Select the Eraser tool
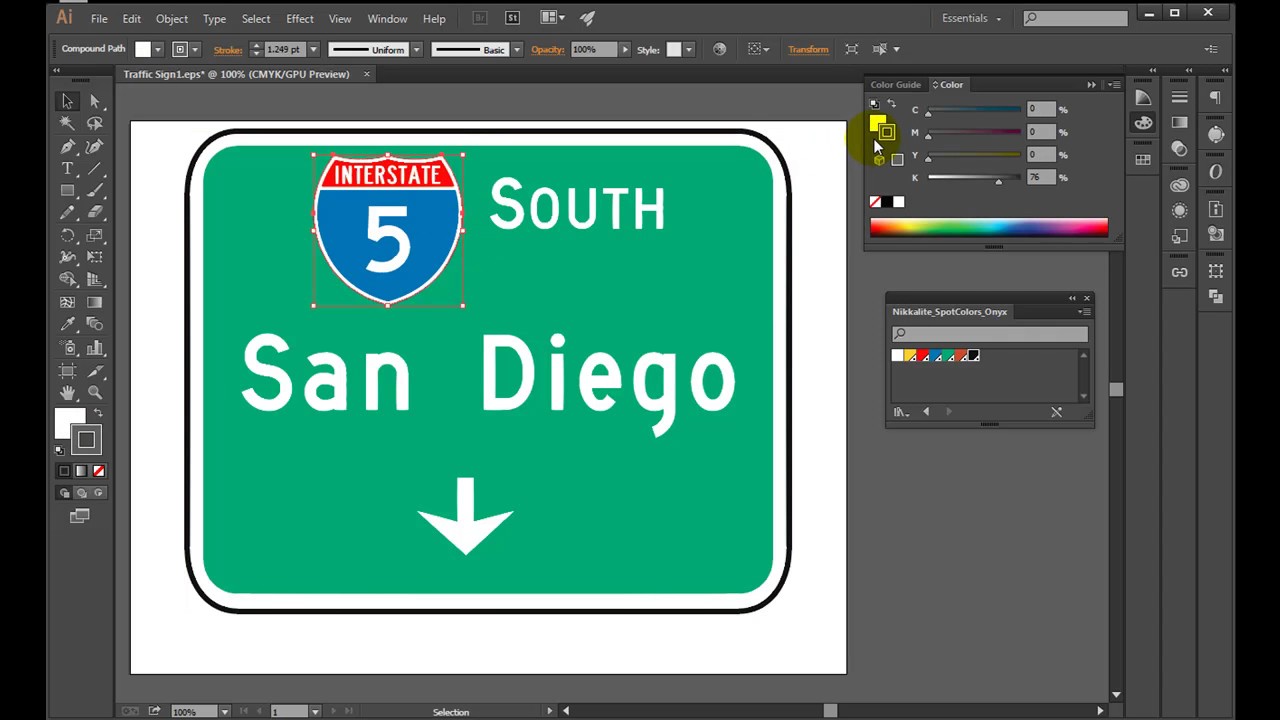 click(x=95, y=213)
